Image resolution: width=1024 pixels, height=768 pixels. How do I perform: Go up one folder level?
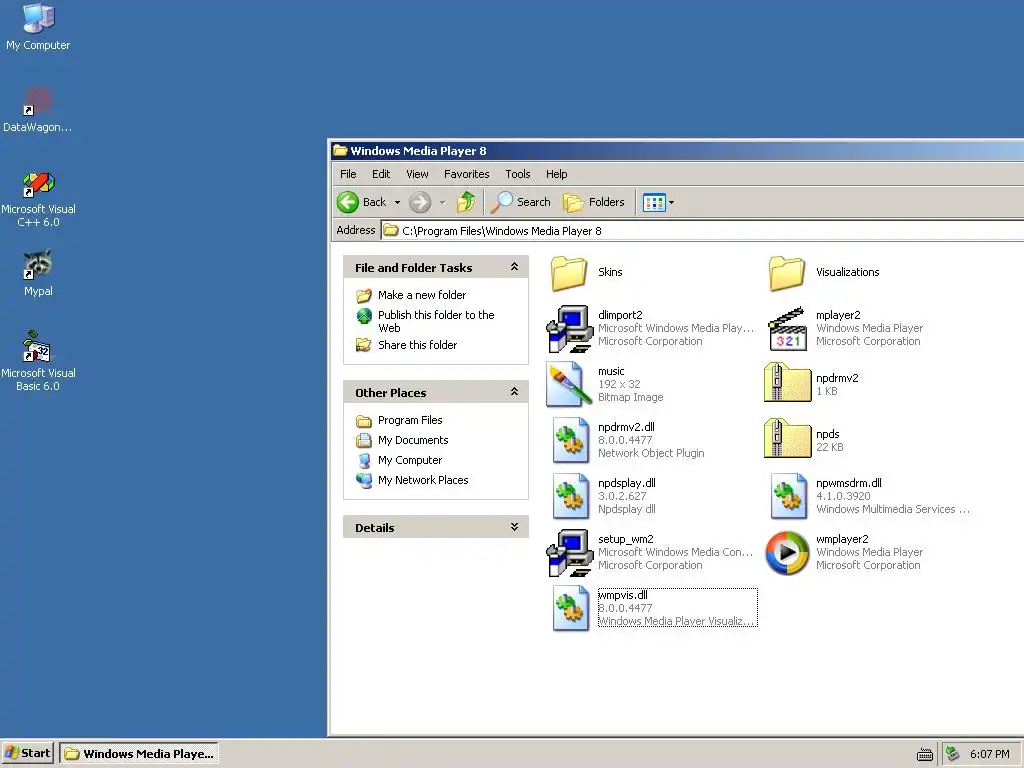pos(466,202)
